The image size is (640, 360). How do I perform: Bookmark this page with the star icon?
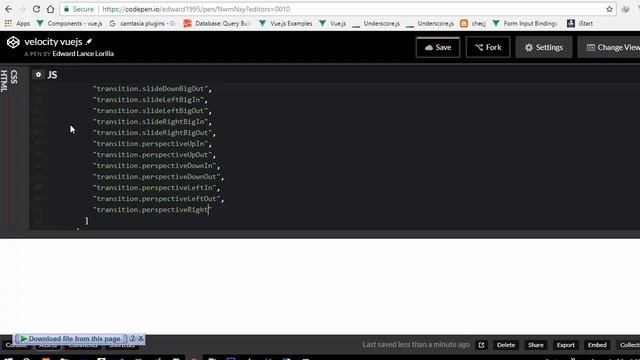point(609,9)
